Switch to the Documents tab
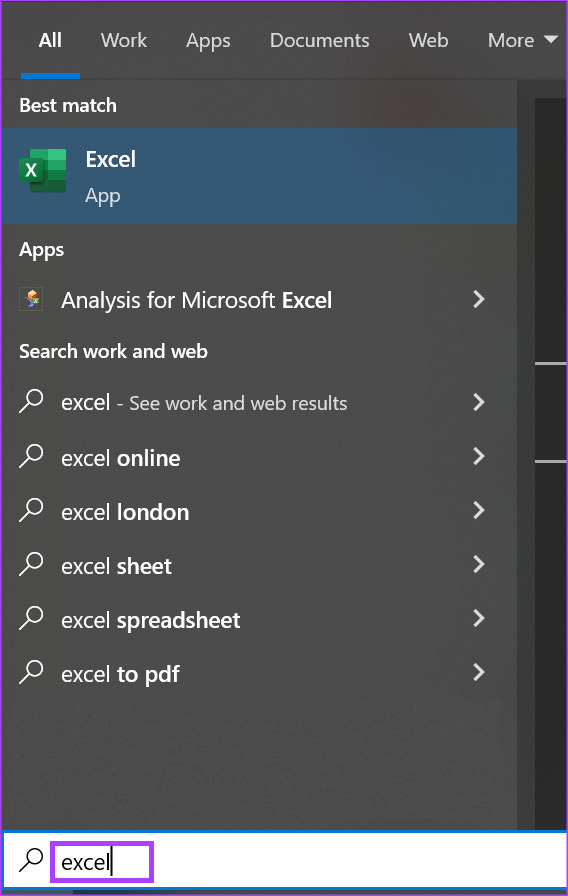This screenshot has height=896, width=568. 319,40
